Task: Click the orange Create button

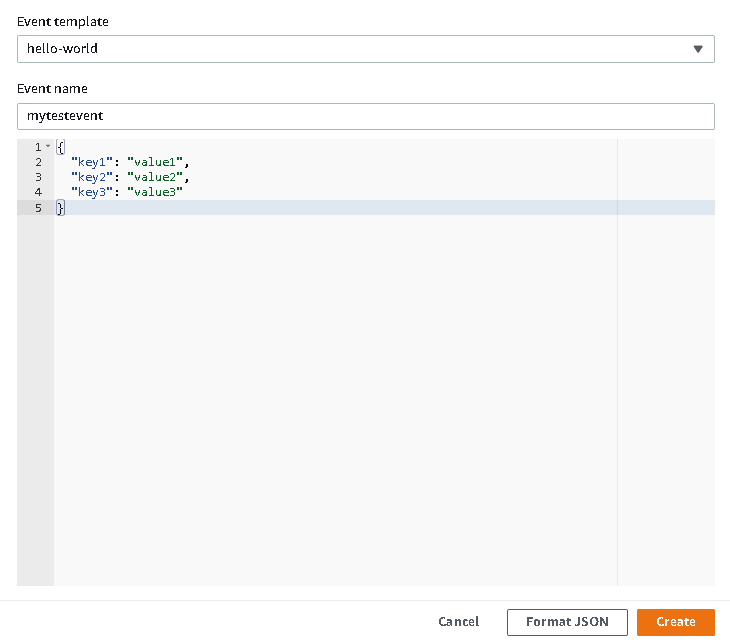Action: click(675, 622)
